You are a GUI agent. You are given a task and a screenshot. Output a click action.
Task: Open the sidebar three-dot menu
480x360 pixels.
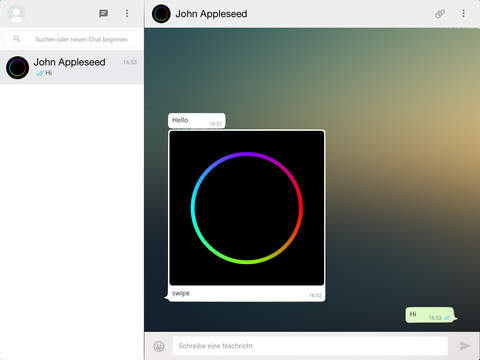(127, 13)
